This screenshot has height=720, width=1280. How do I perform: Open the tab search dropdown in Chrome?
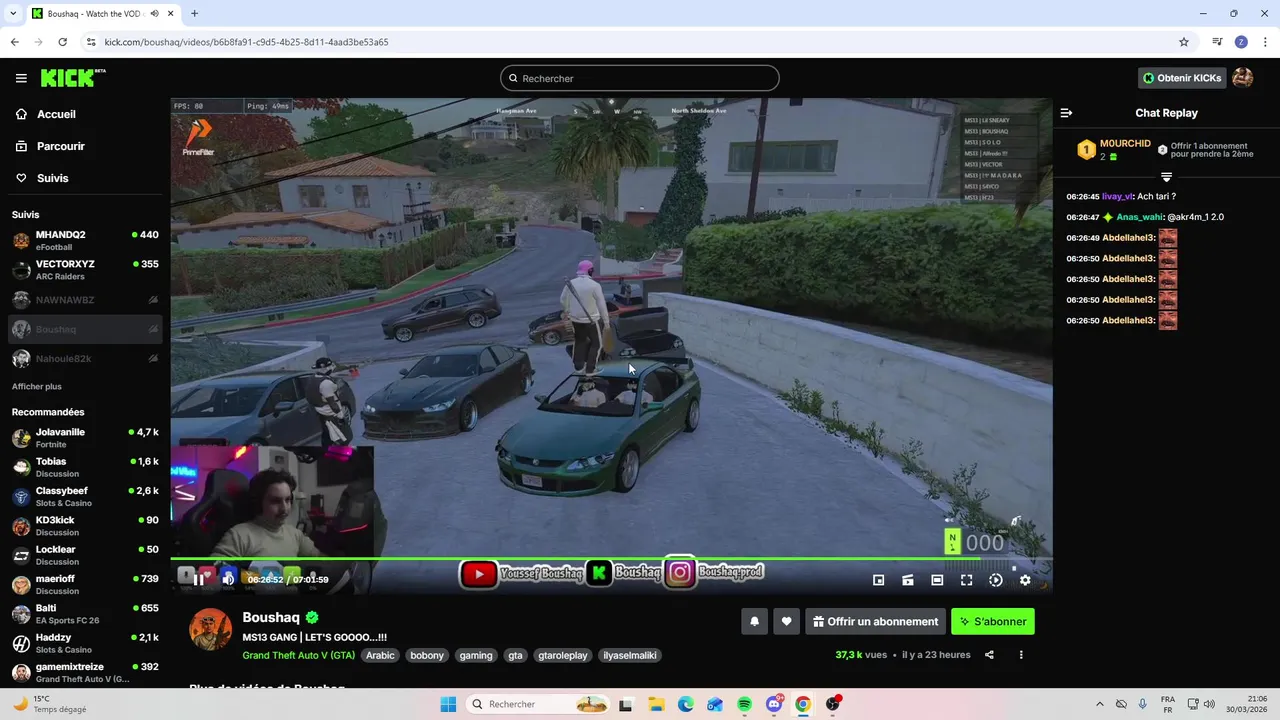pos(12,13)
